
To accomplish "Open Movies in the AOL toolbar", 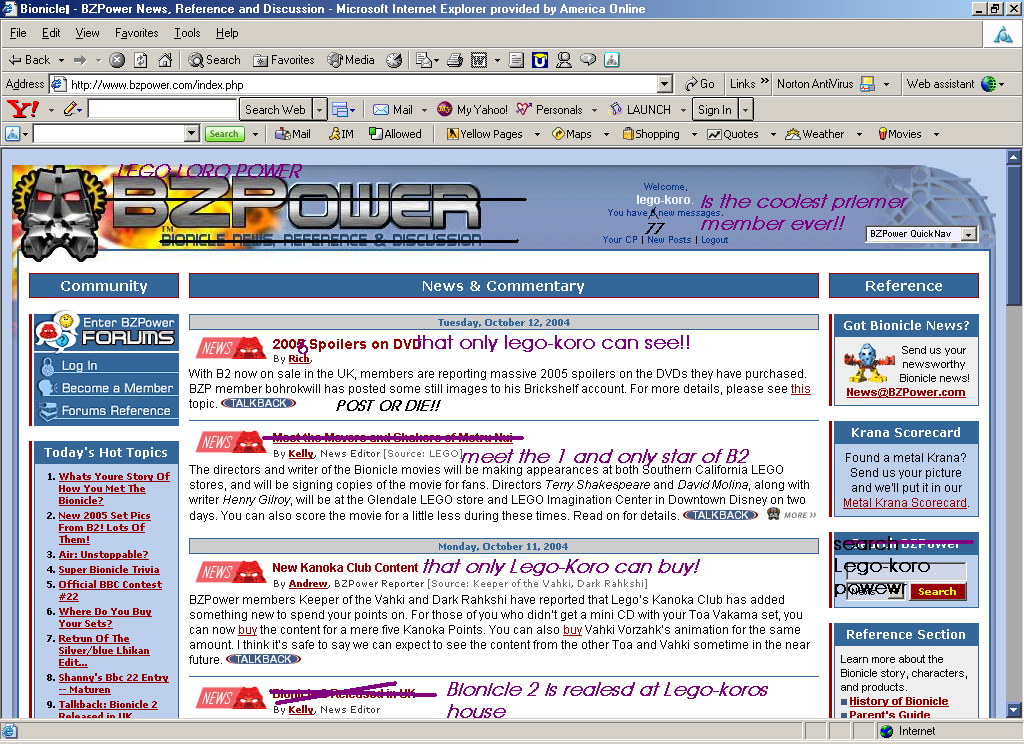I will click(x=900, y=134).
